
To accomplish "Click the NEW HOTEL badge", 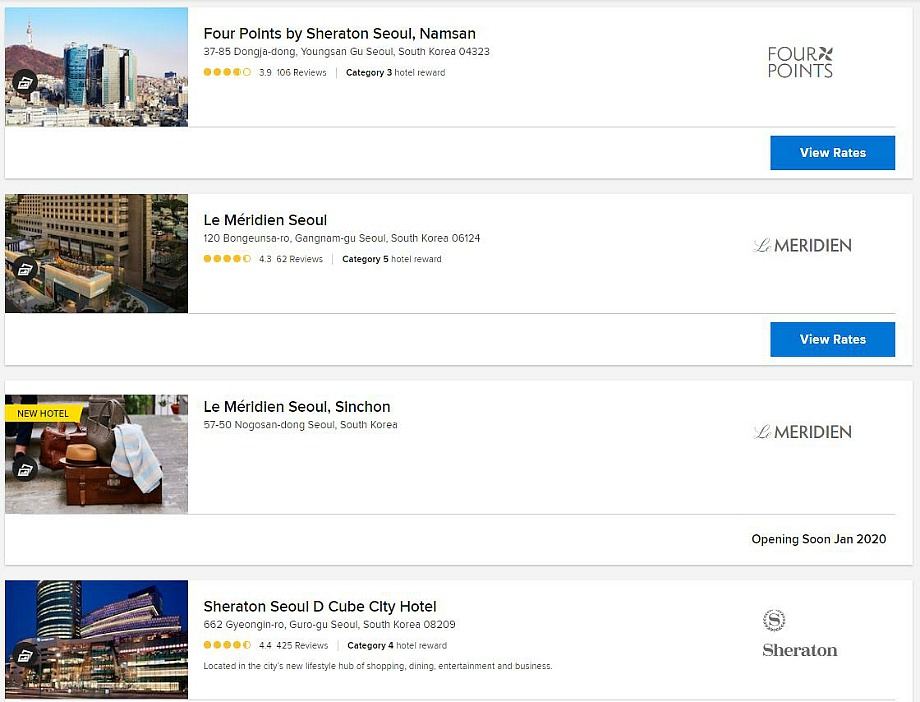I will coord(43,413).
